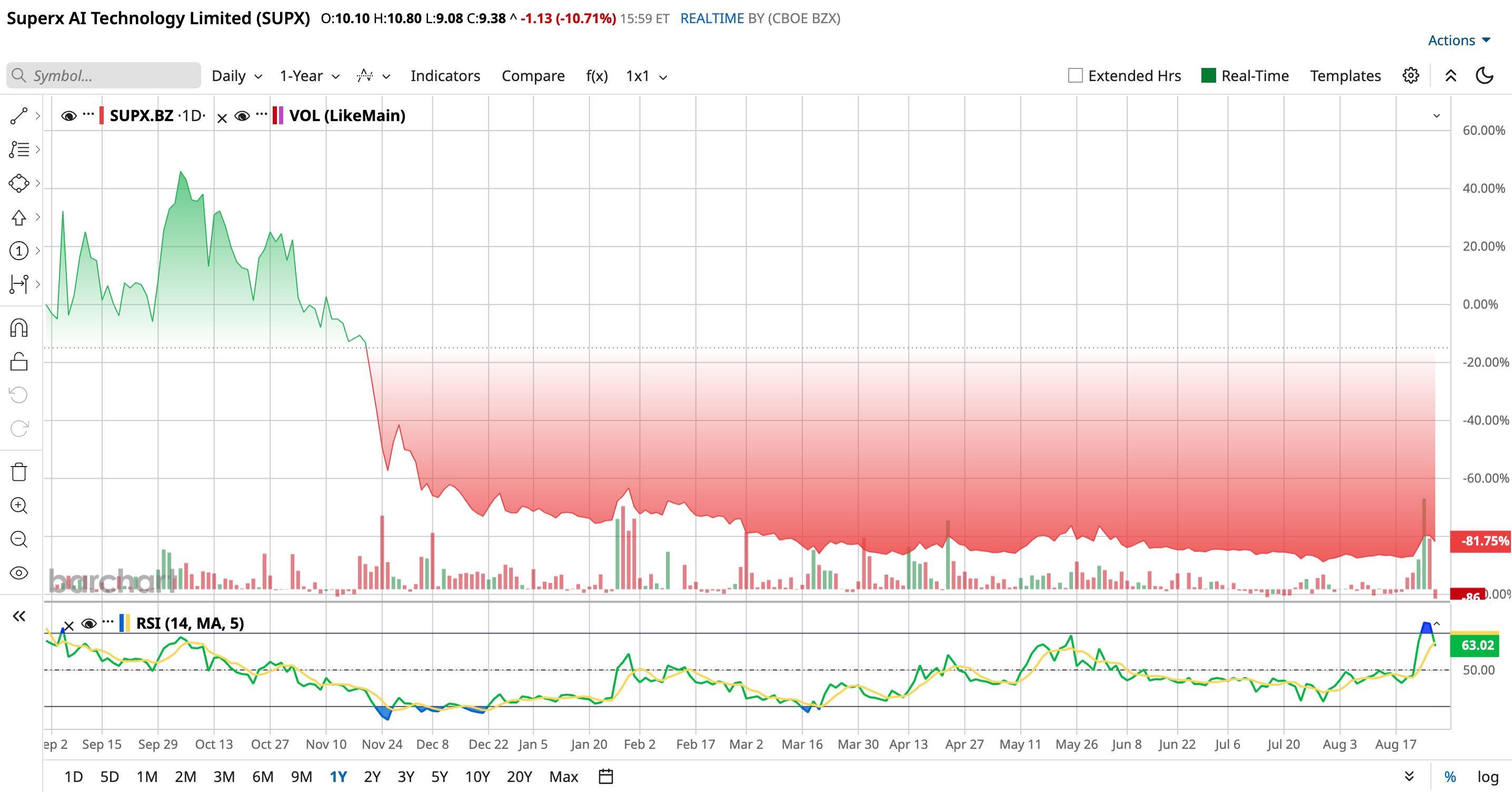Click the VOL color swatch
Image resolution: width=1512 pixels, height=792 pixels.
[278, 116]
